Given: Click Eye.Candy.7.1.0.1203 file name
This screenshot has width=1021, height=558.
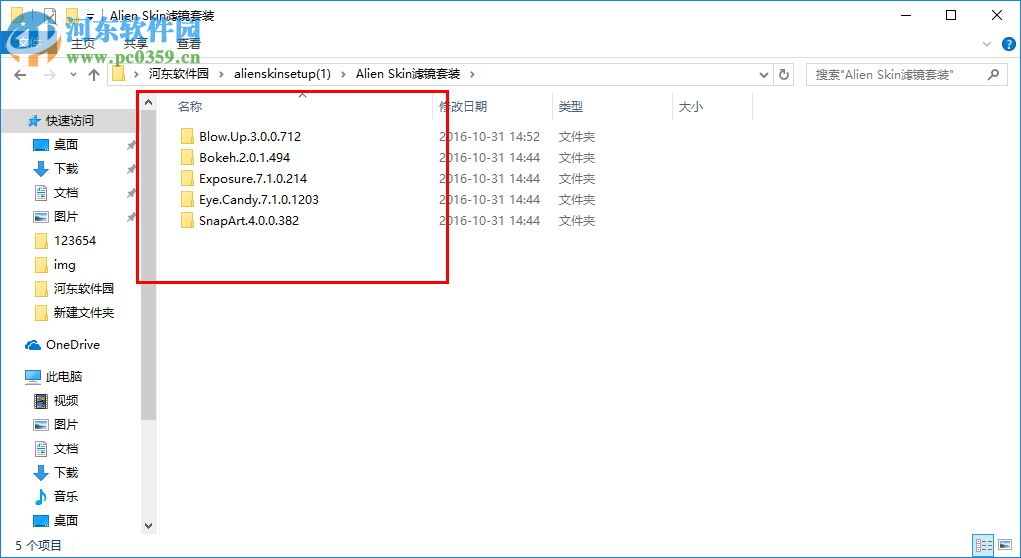Looking at the screenshot, I should click(x=259, y=199).
